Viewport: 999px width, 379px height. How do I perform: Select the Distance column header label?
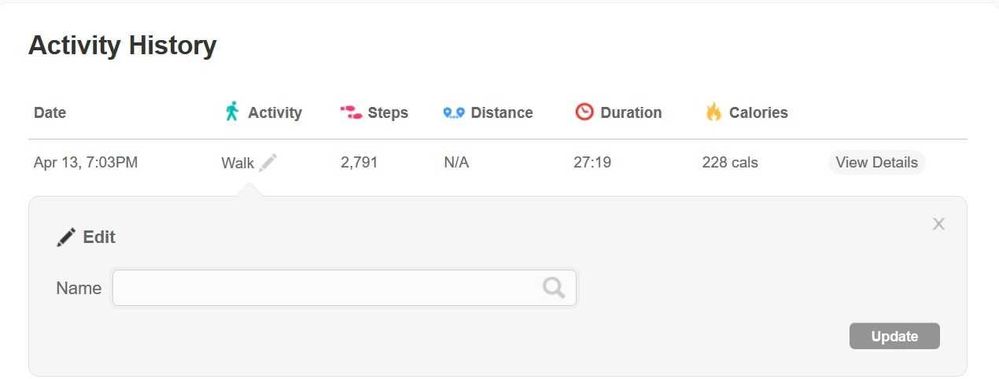click(x=502, y=113)
